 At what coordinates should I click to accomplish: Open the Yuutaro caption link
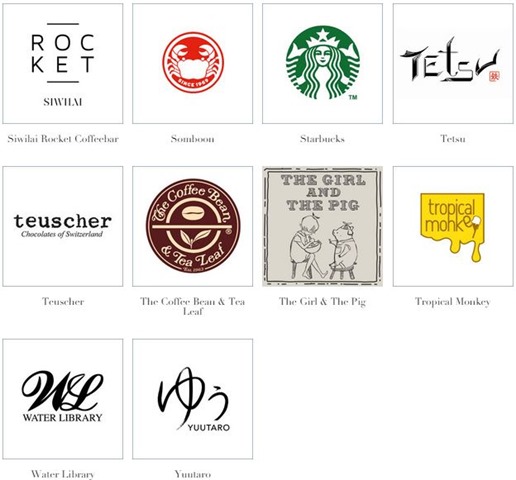[x=193, y=474]
